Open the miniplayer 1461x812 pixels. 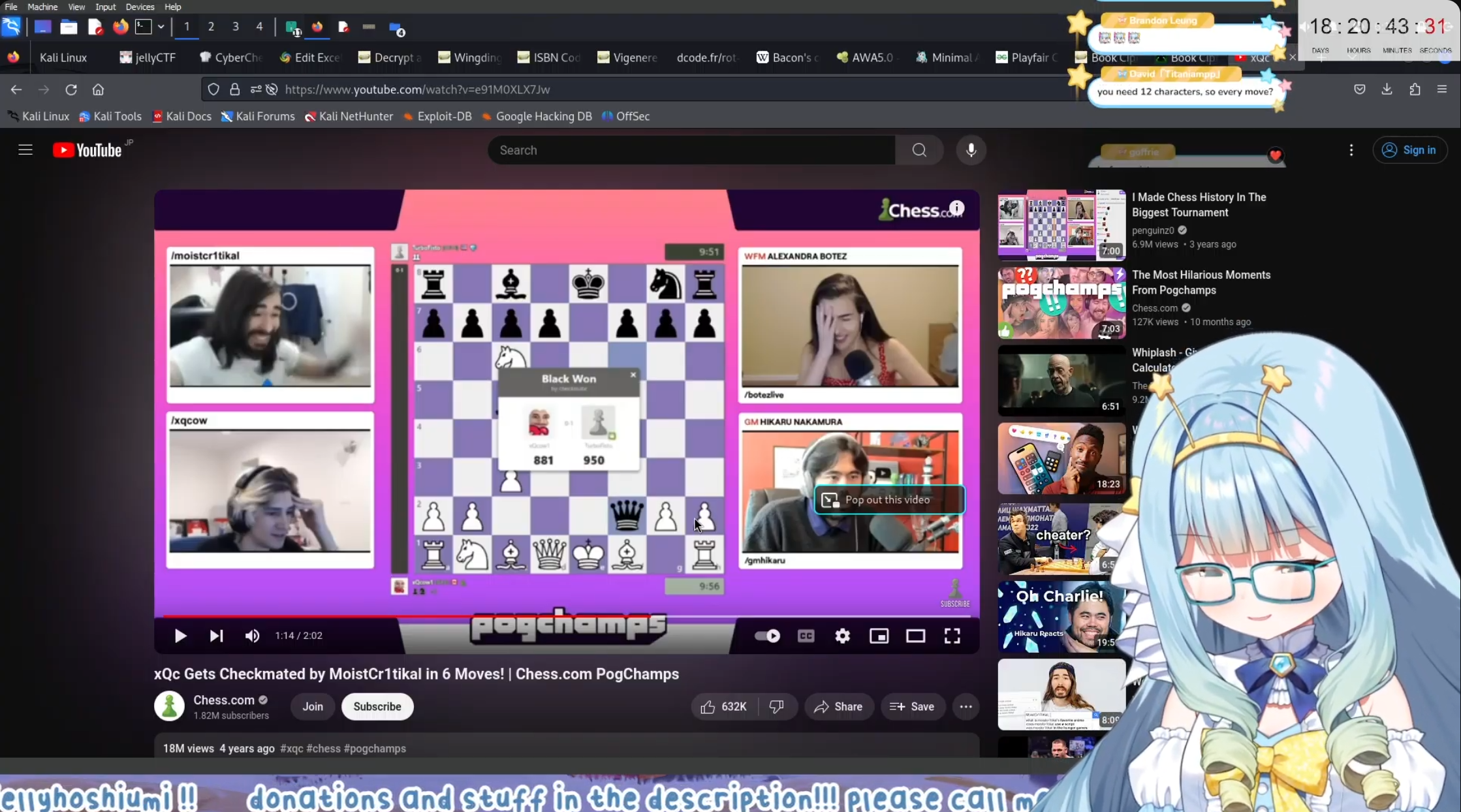point(879,636)
